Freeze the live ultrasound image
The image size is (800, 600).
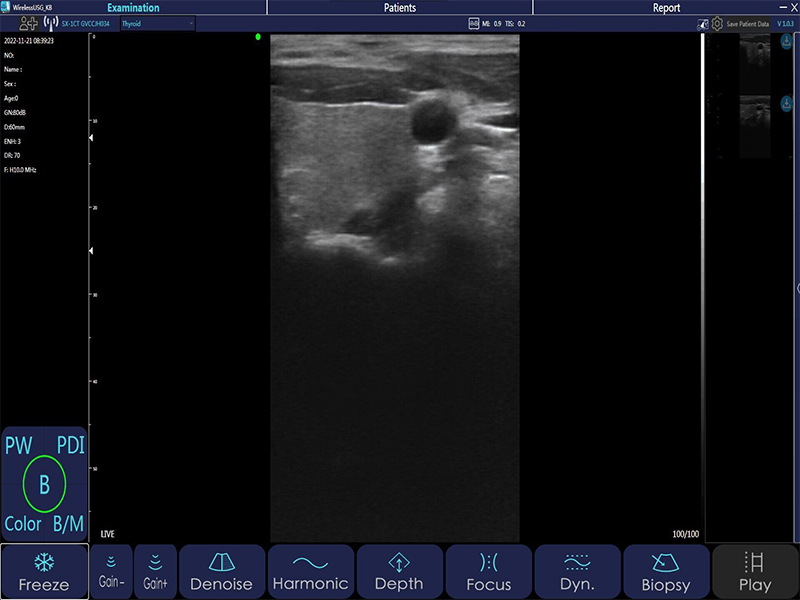click(x=43, y=572)
